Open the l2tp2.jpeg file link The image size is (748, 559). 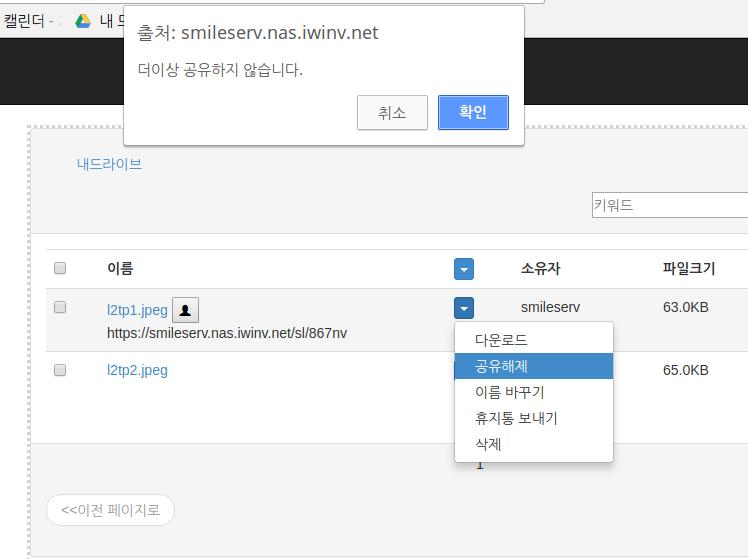tap(137, 370)
